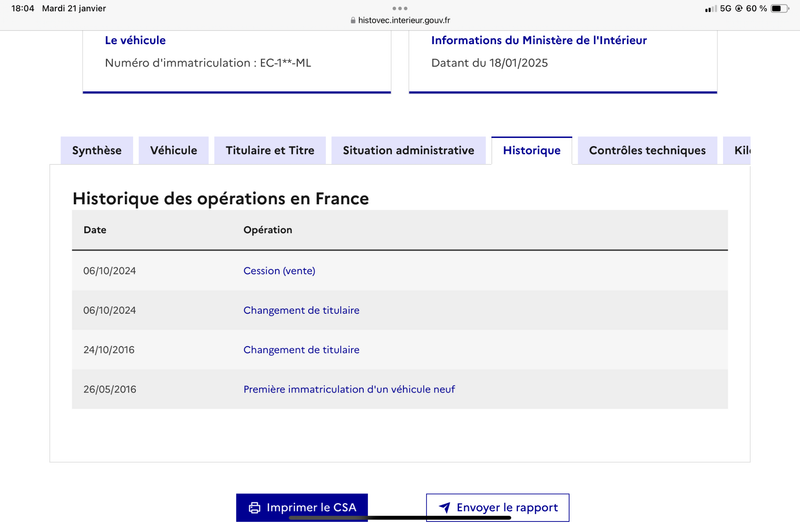Click Changement de titulaire dated 06/10/2024
800x525 pixels.
(301, 310)
